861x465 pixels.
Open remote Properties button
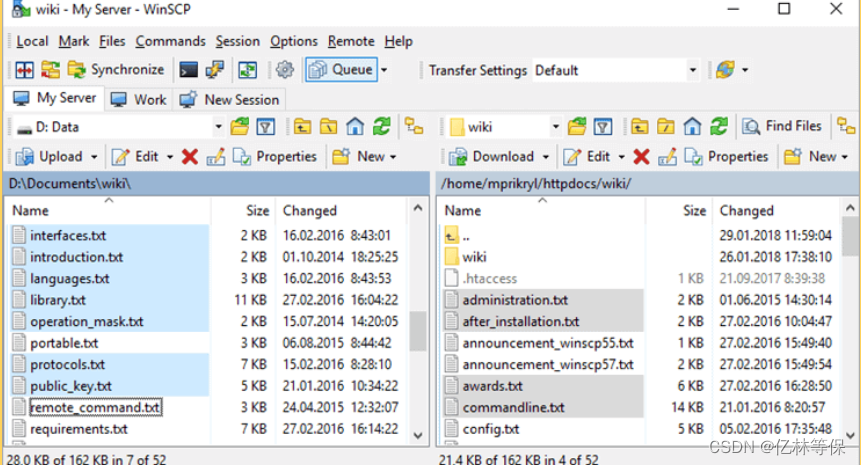coord(726,157)
